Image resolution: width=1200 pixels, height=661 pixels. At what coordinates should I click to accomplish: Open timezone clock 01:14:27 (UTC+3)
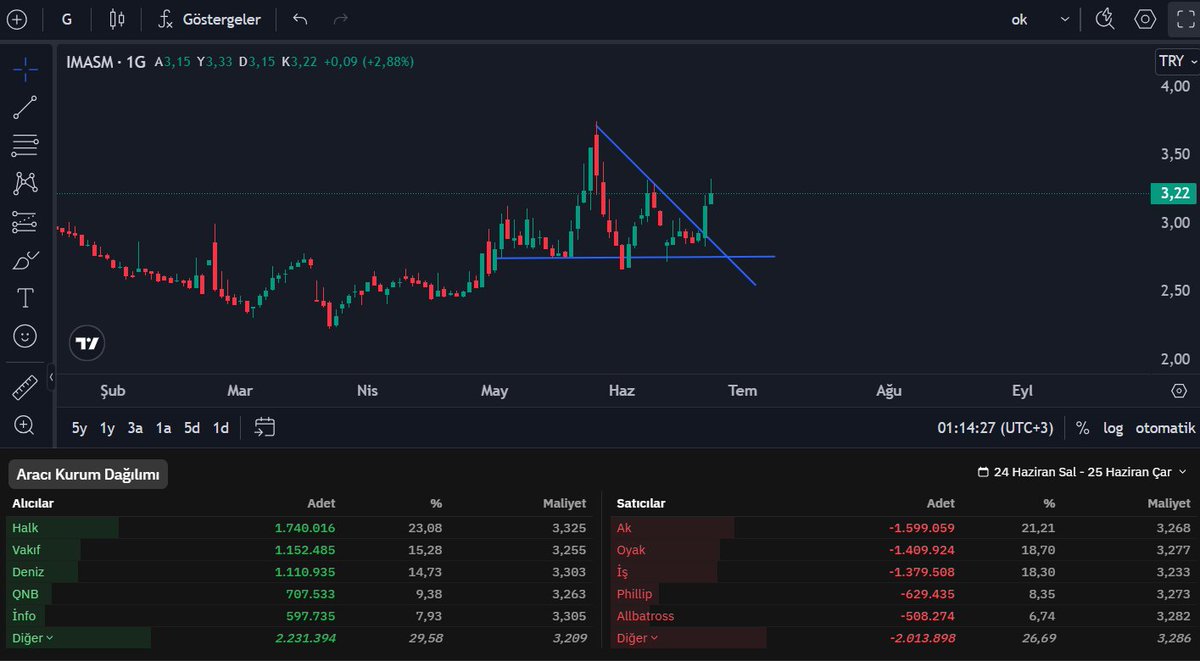coord(995,428)
